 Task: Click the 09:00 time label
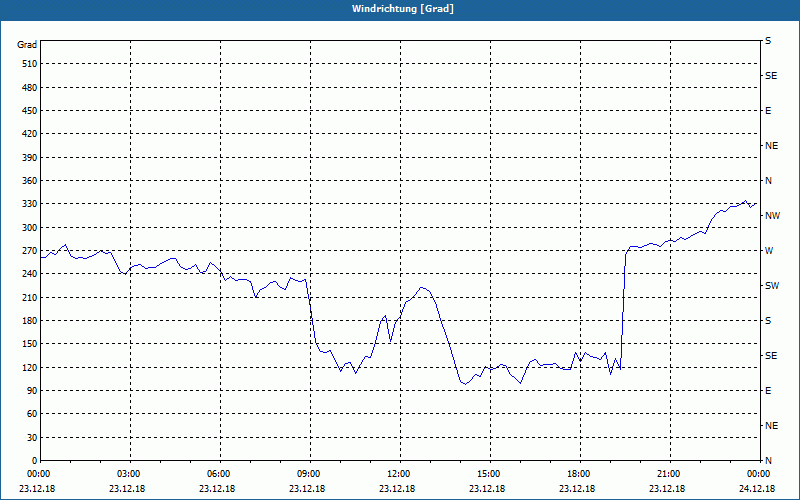coord(308,474)
